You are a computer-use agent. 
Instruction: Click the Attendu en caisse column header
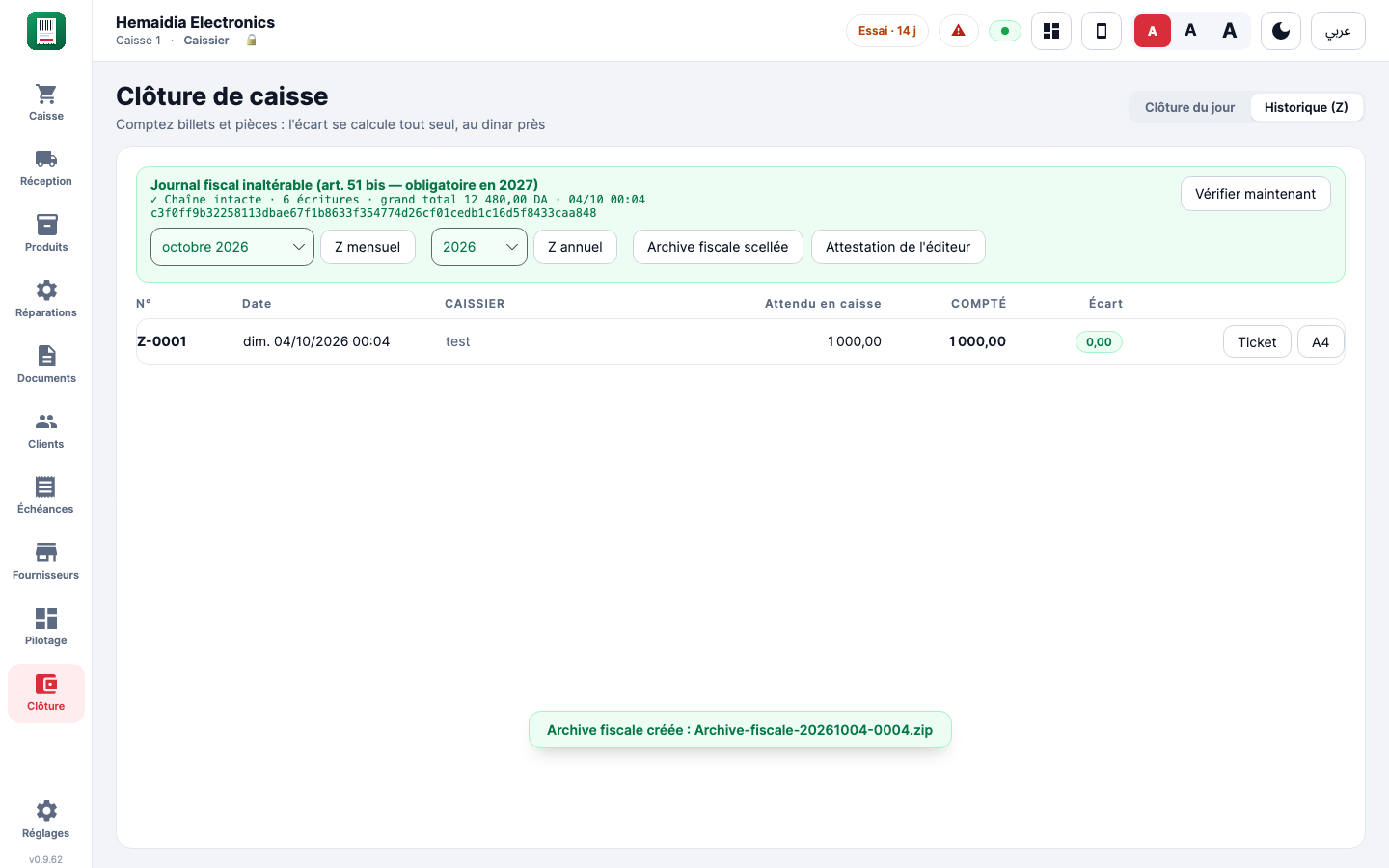pyautogui.click(x=823, y=304)
